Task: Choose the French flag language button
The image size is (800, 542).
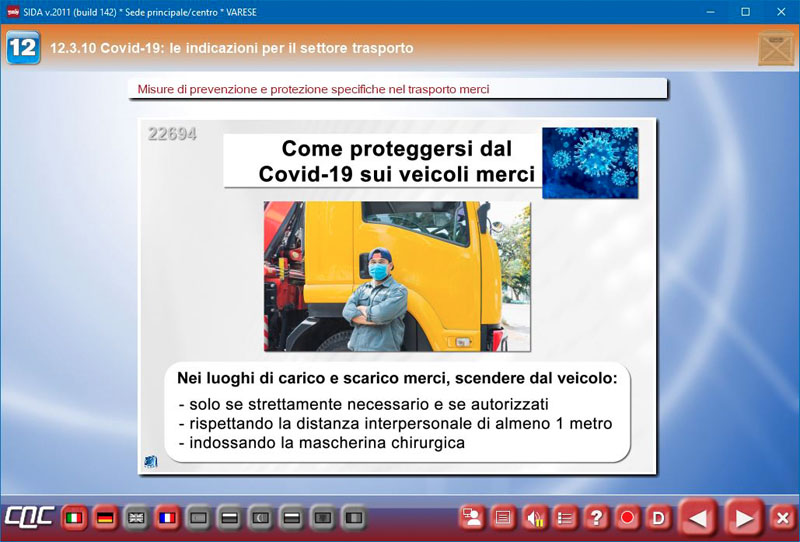Action: (x=166, y=518)
